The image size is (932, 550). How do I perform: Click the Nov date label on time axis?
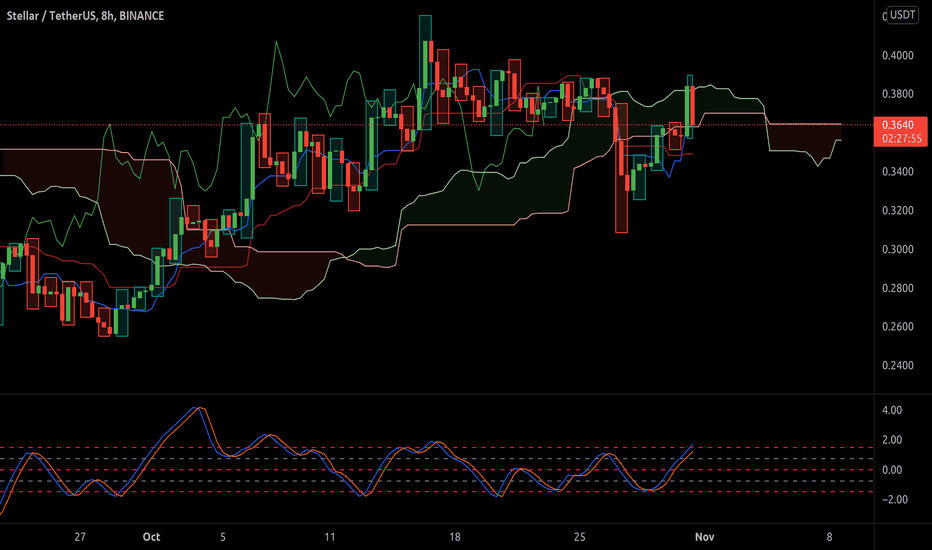click(704, 537)
